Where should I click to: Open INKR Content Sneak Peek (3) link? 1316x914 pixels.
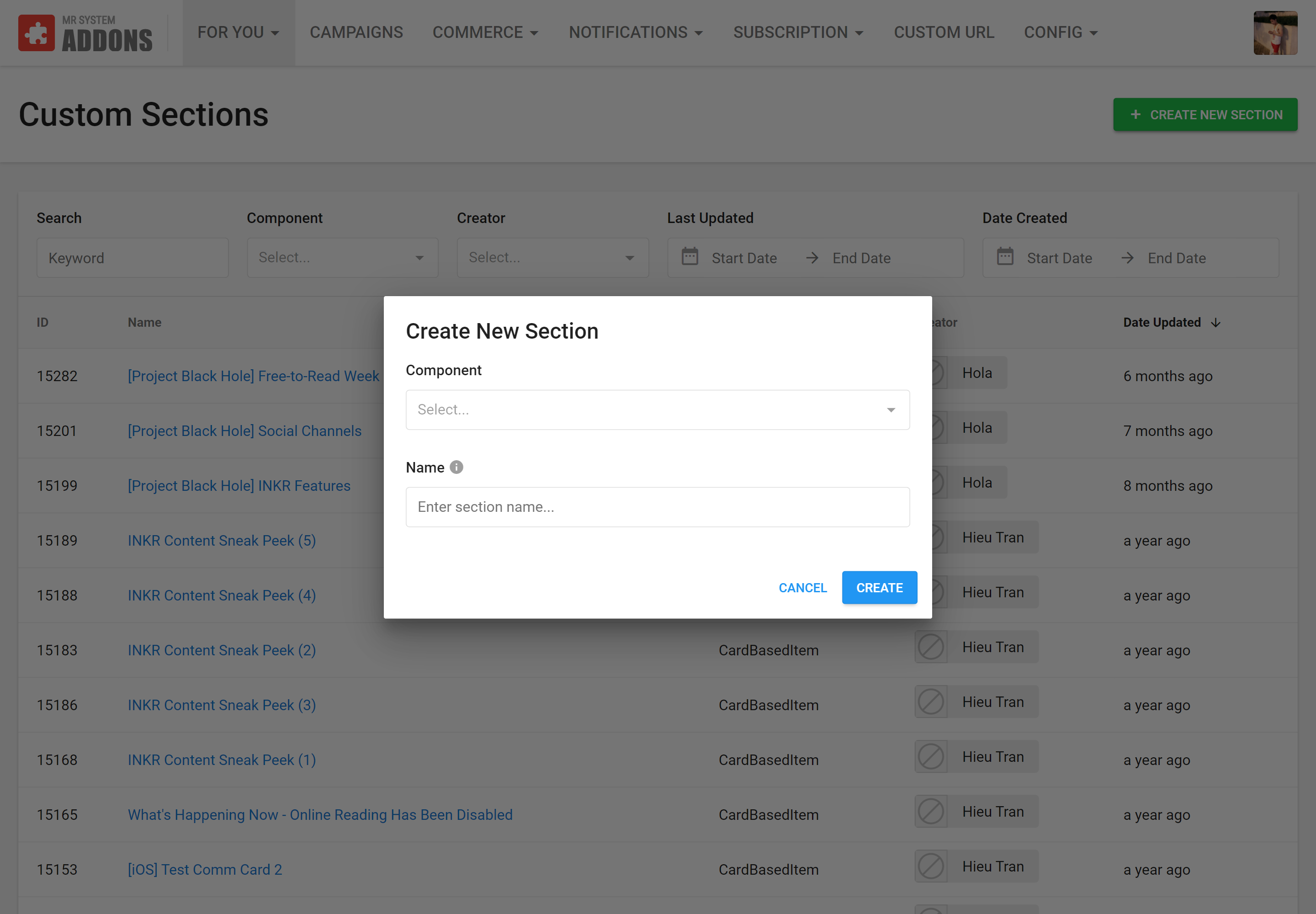222,705
